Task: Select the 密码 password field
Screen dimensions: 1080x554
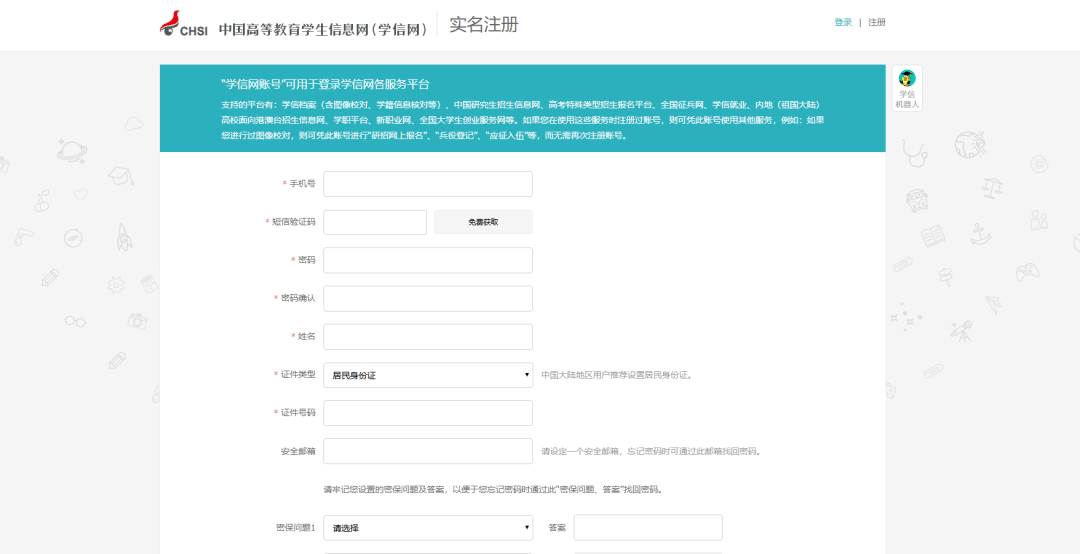Action: (427, 260)
